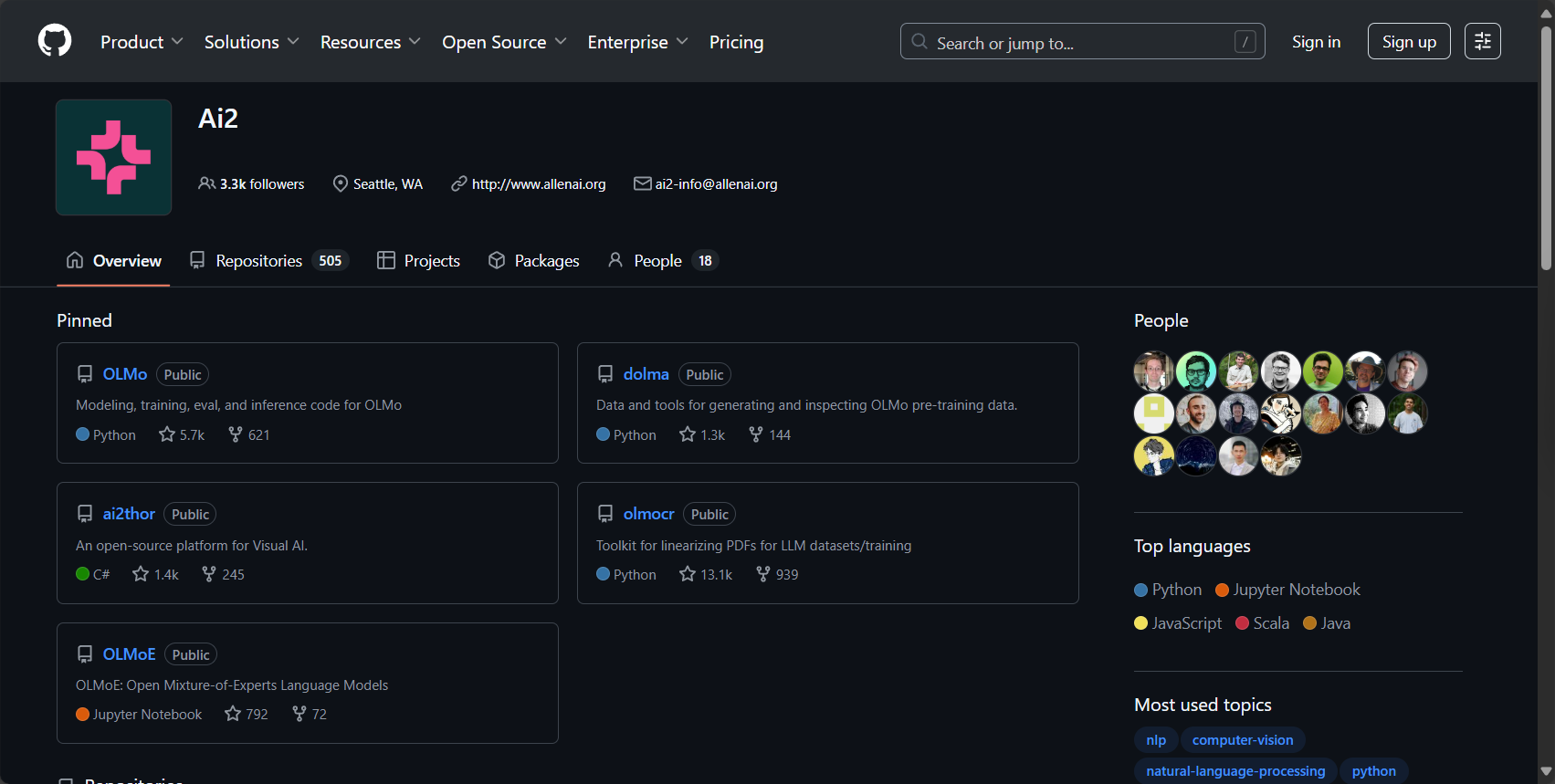Filter by Python in Top languages

pos(1168,590)
